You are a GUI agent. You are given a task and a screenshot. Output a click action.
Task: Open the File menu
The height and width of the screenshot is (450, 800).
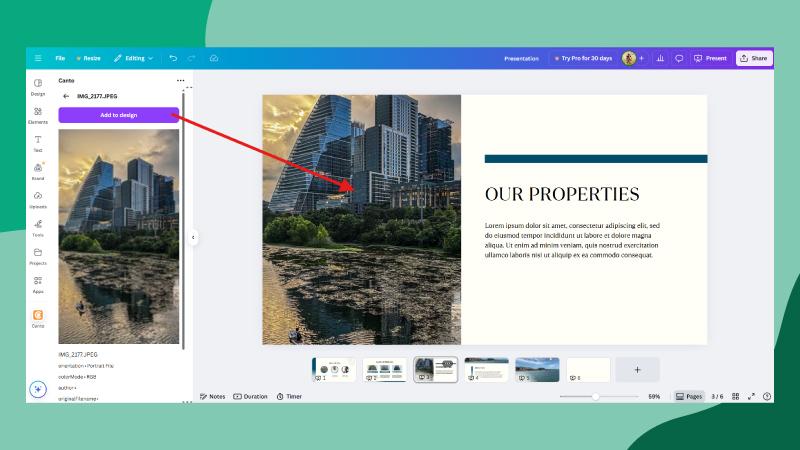point(60,58)
